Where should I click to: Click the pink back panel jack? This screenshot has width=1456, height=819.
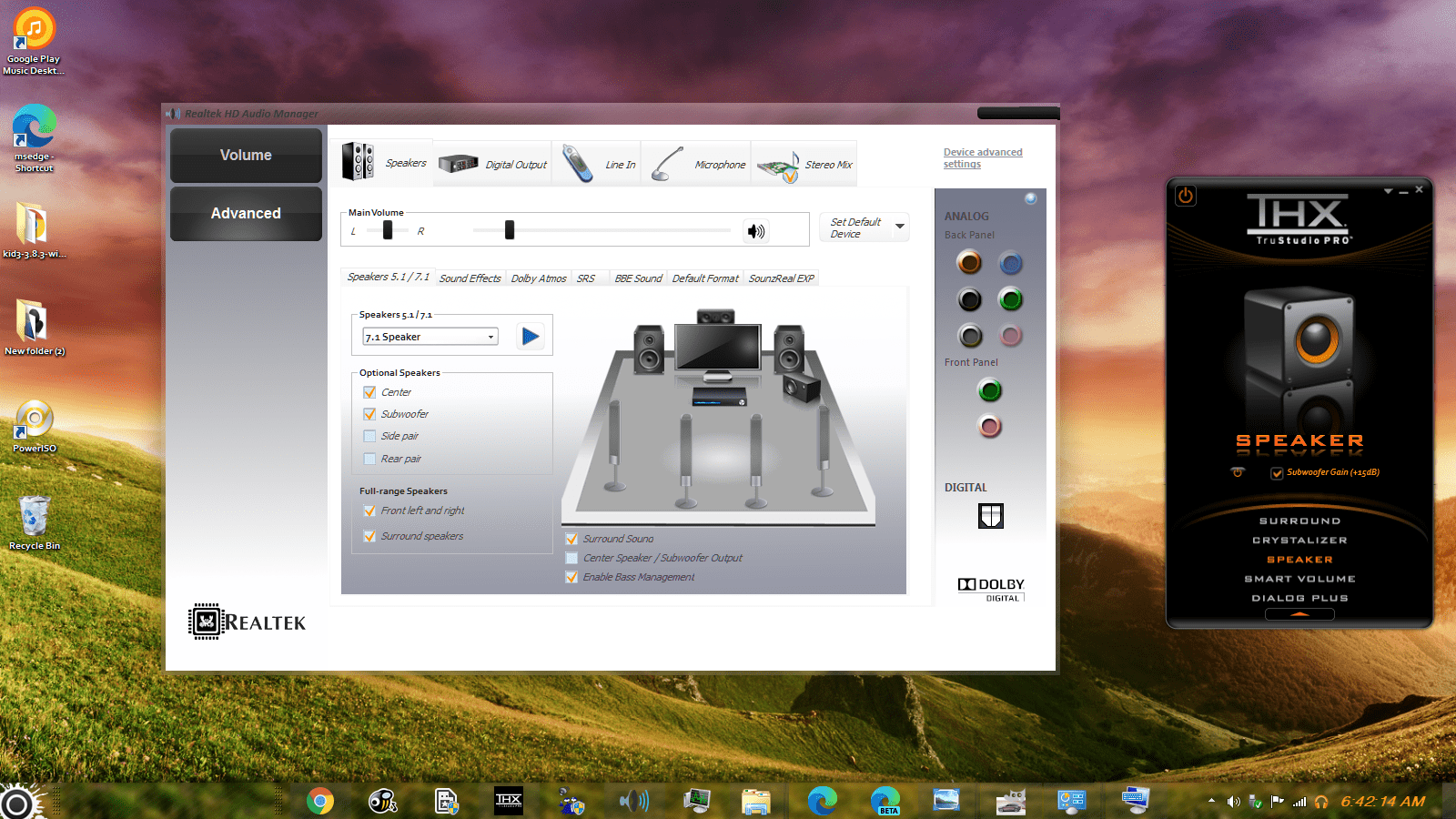pyautogui.click(x=1011, y=336)
